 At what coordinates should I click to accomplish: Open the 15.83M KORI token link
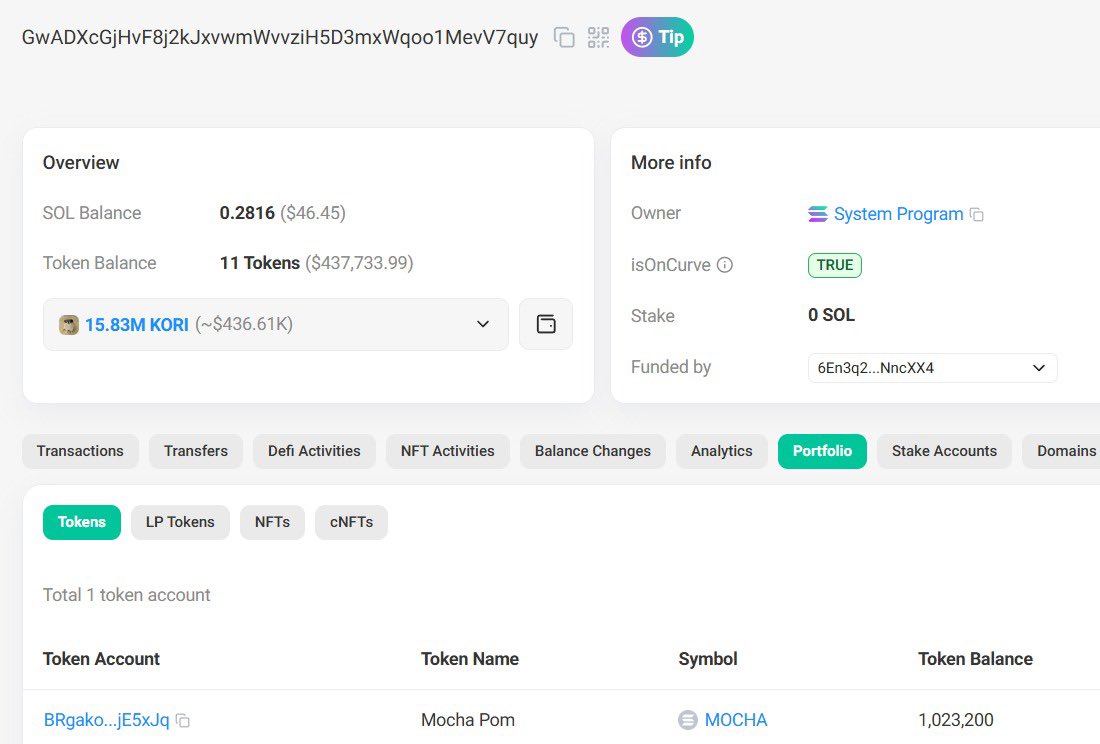pyautogui.click(x=137, y=325)
